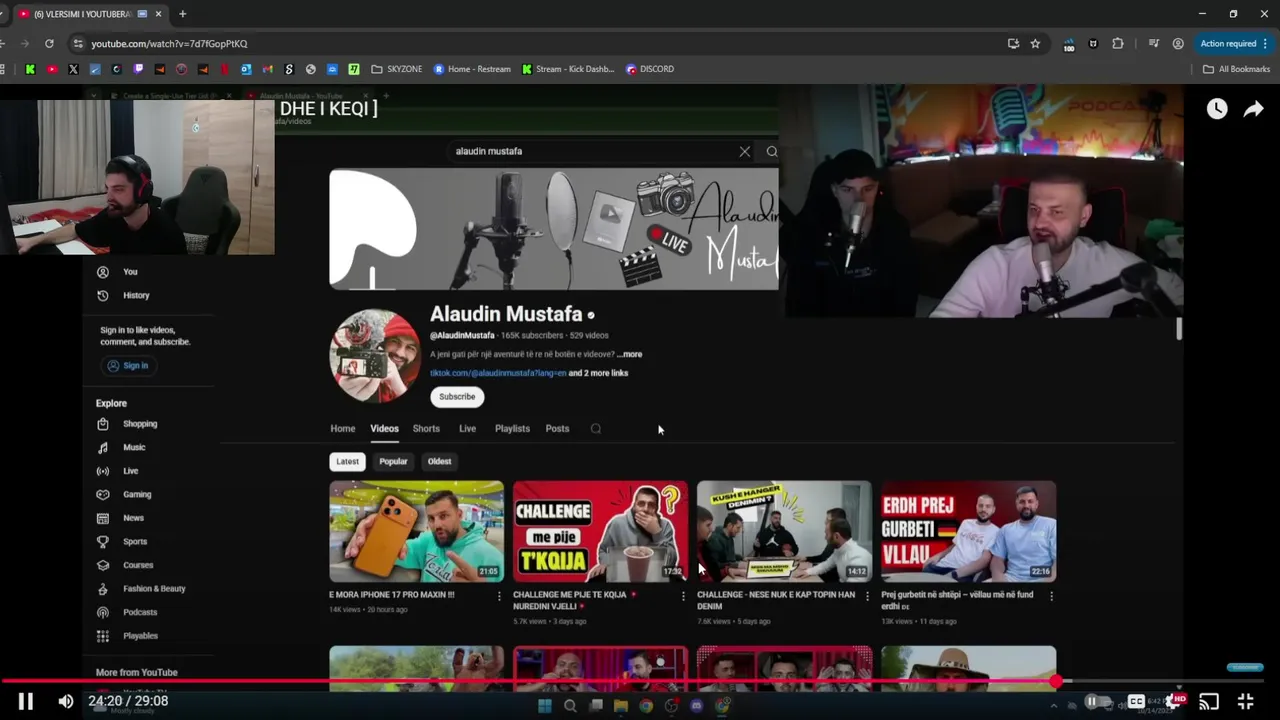This screenshot has width=1280, height=720.
Task: Open the Twitch bookmark icon
Action: tap(138, 69)
